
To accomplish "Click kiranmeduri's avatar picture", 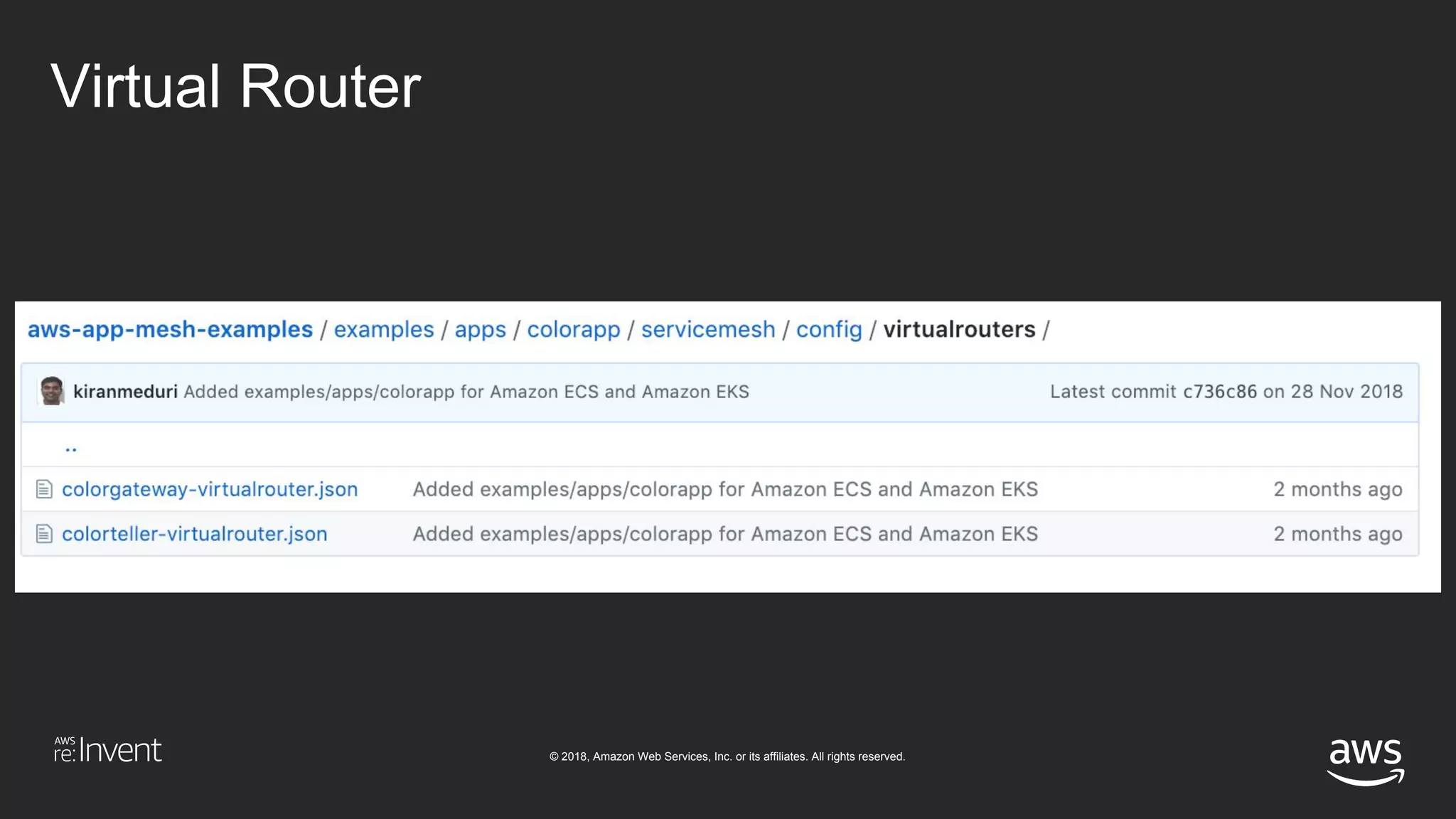I will tap(52, 392).
